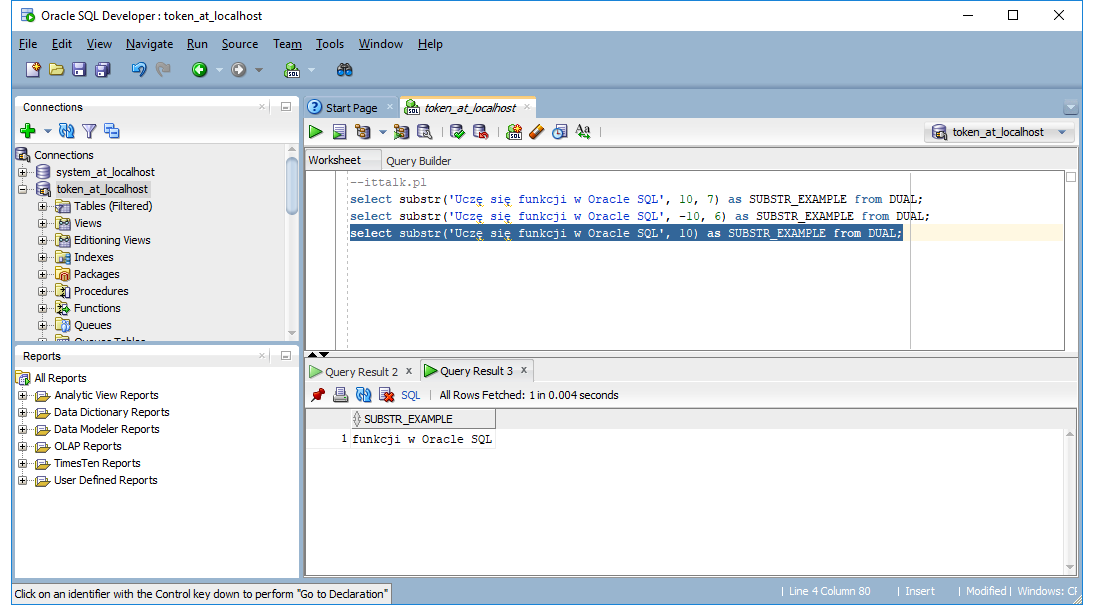Open SQL Tuning Advisor icon
This screenshot has width=1096, height=605.
424,132
